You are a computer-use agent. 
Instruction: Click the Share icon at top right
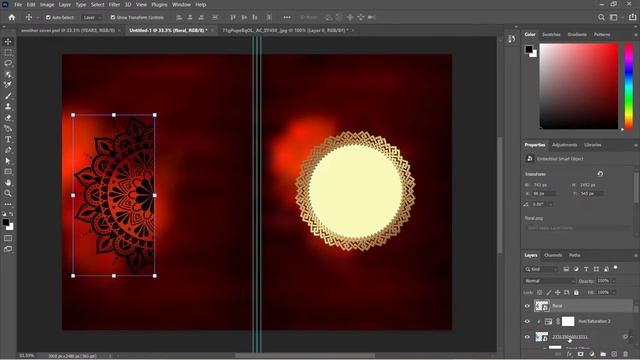click(x=632, y=17)
